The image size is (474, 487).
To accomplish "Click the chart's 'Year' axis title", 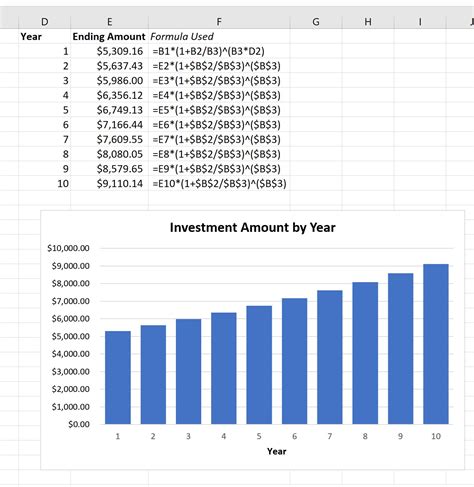I will click(x=276, y=451).
